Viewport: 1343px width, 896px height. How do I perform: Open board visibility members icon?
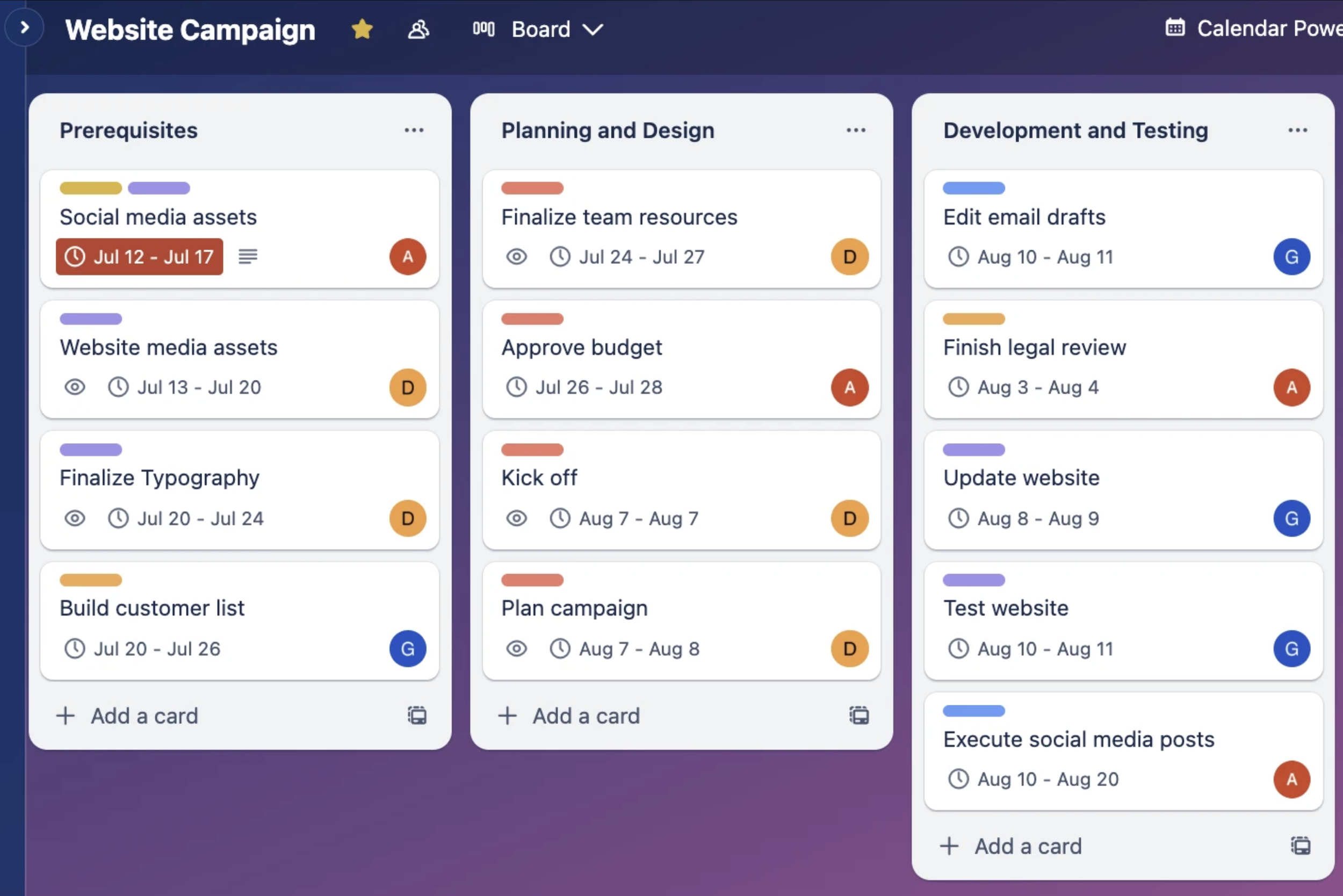tap(418, 28)
